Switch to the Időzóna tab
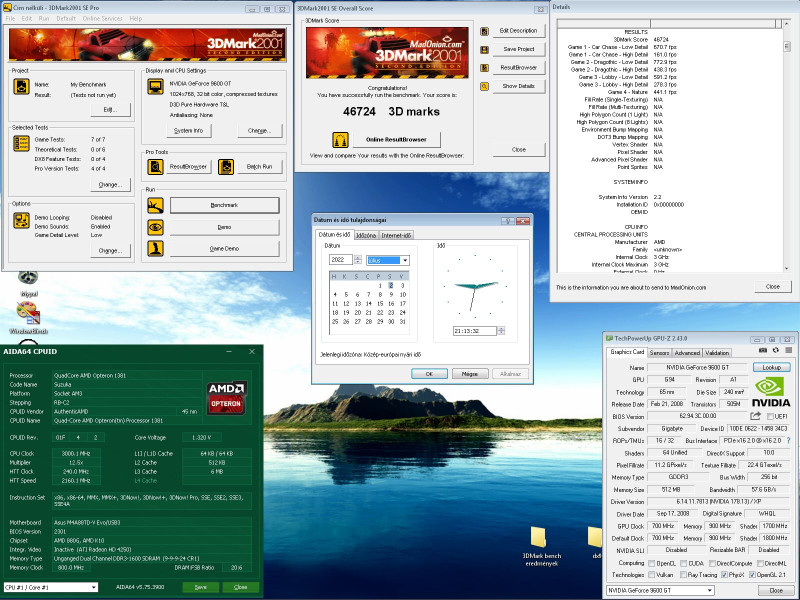800x600 pixels. tap(366, 235)
